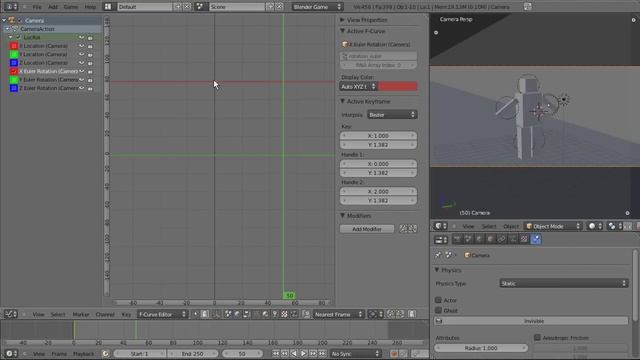Pin the properties context
The image size is (640, 360).
coord(438,255)
